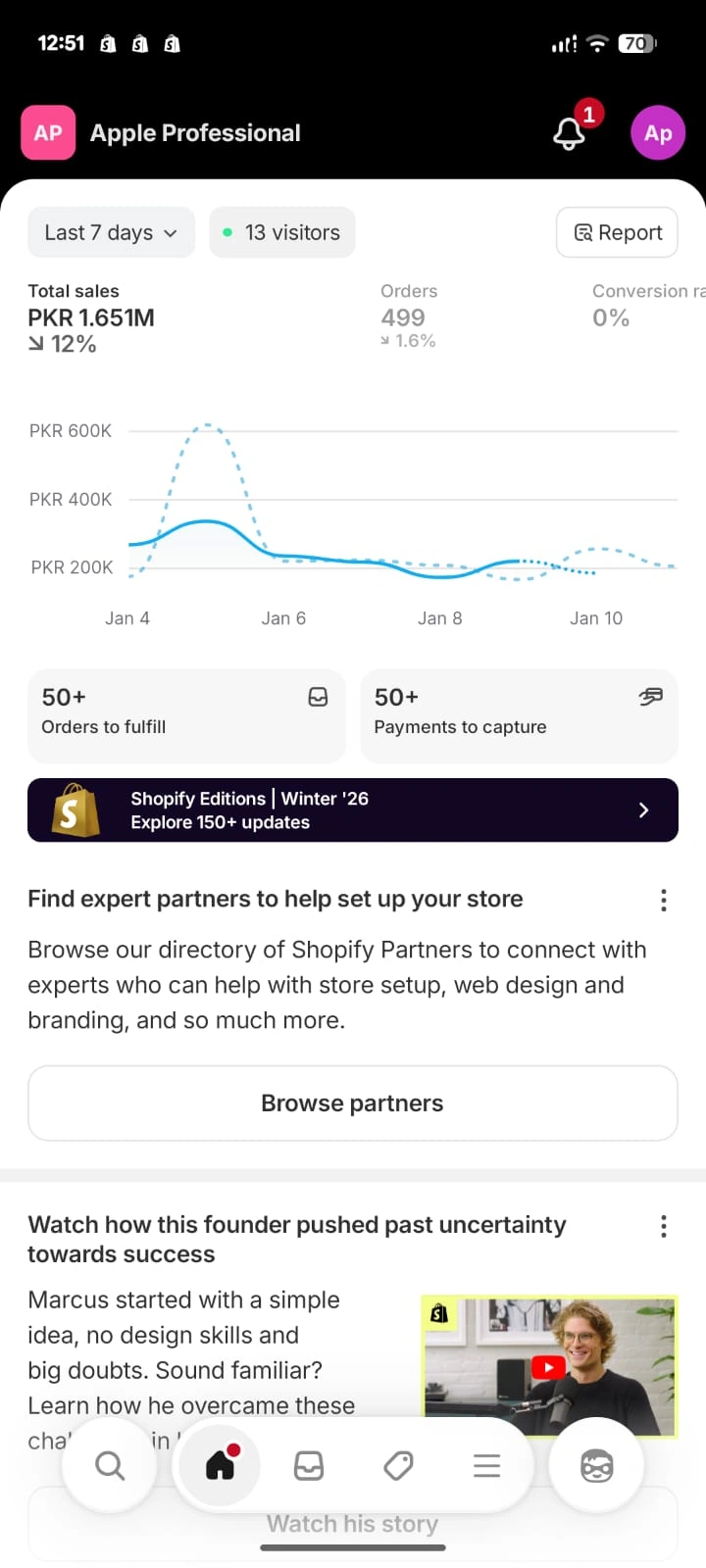Tap the purple Ap profile avatar
The width and height of the screenshot is (706, 1568).
657,132
